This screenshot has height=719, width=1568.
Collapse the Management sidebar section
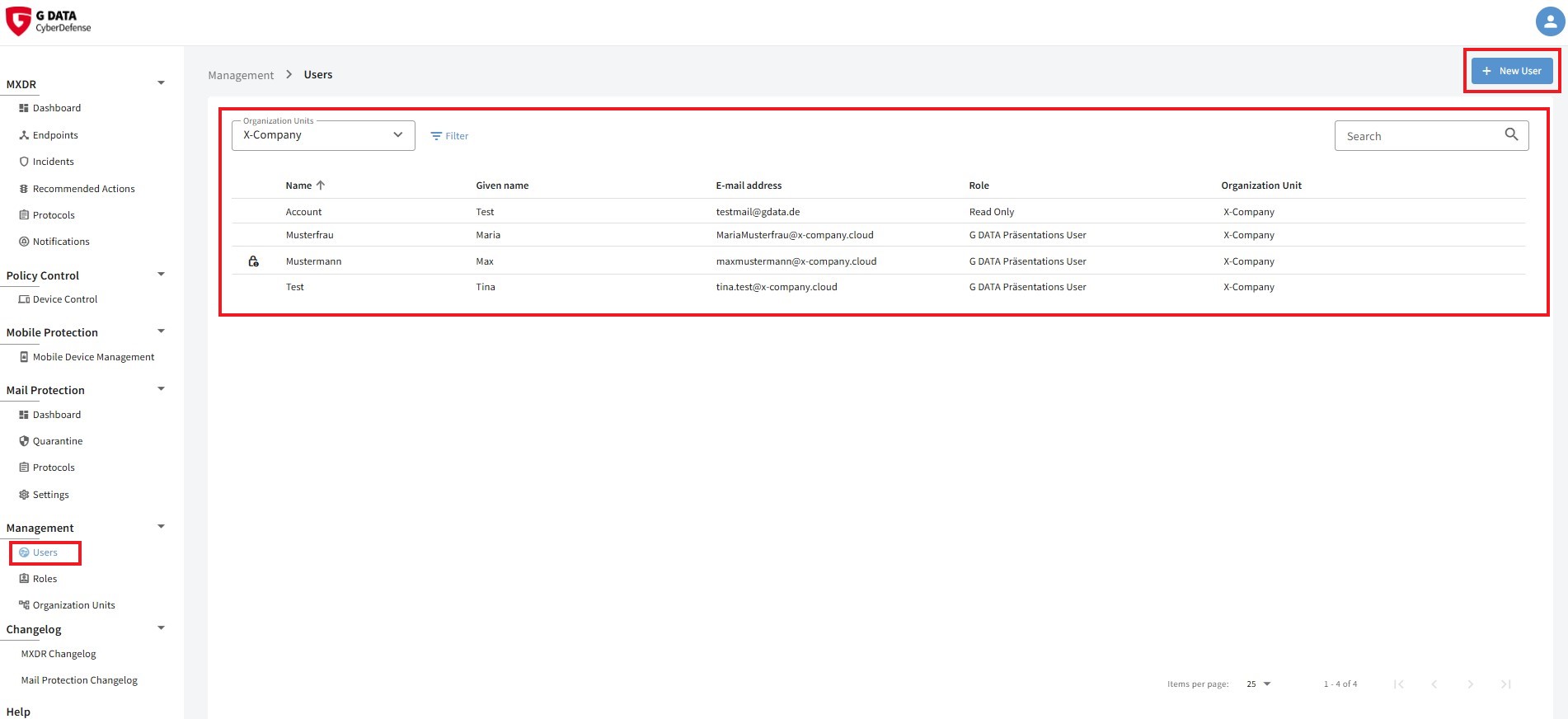tap(161, 527)
